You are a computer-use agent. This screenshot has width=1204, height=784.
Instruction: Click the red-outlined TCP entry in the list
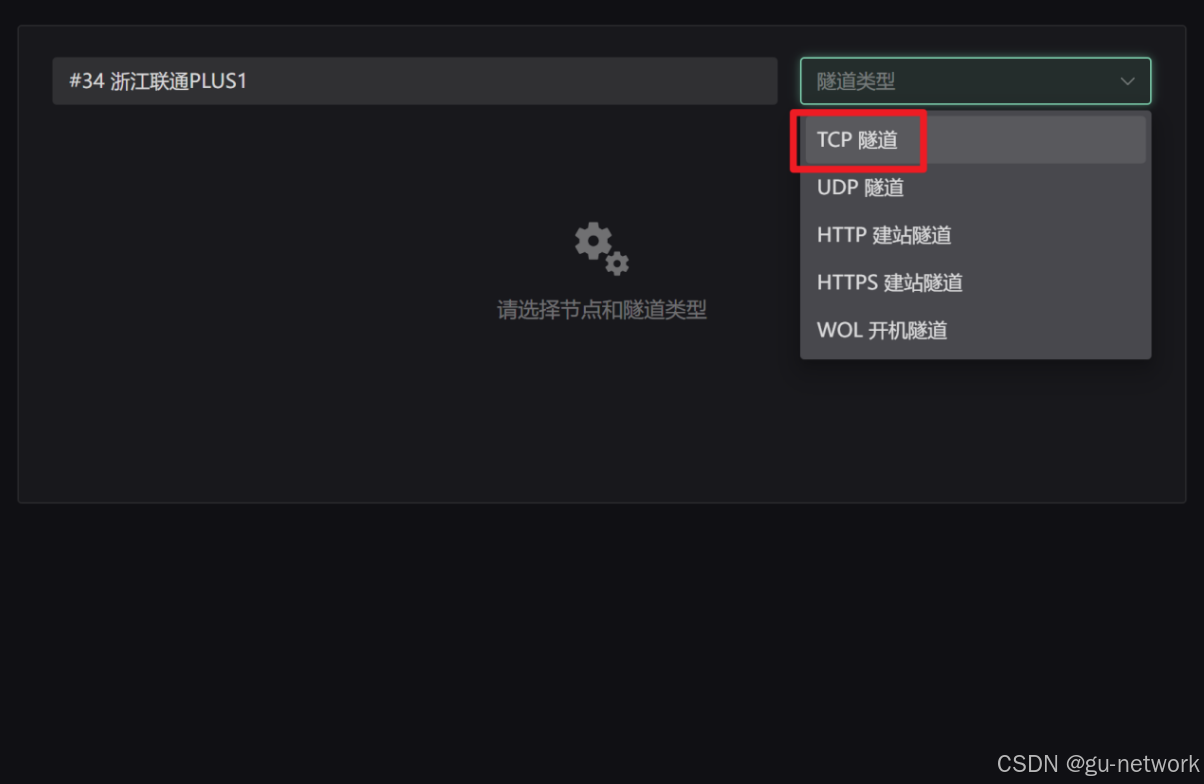click(858, 141)
